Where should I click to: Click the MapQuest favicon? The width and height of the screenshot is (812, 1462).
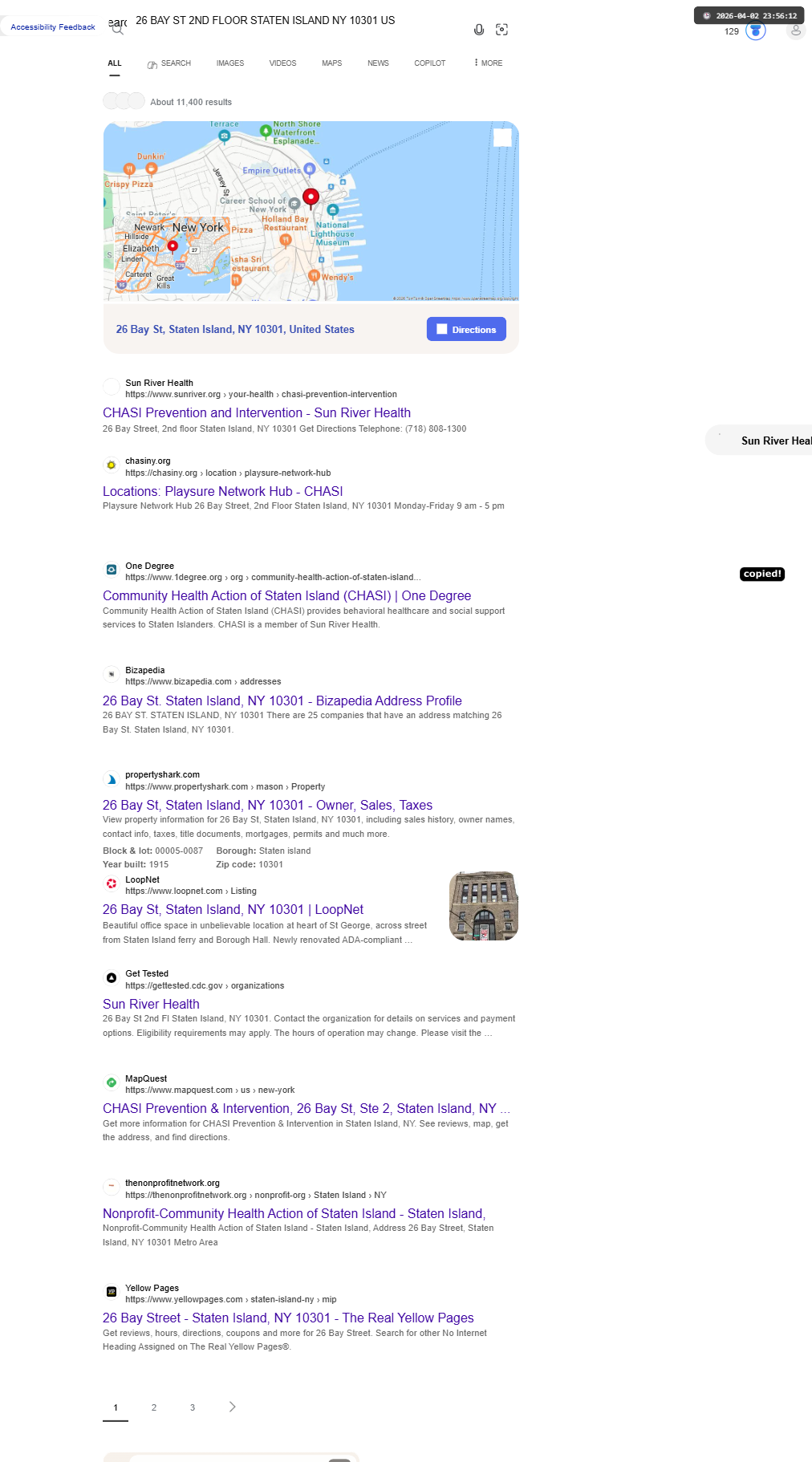112,1083
